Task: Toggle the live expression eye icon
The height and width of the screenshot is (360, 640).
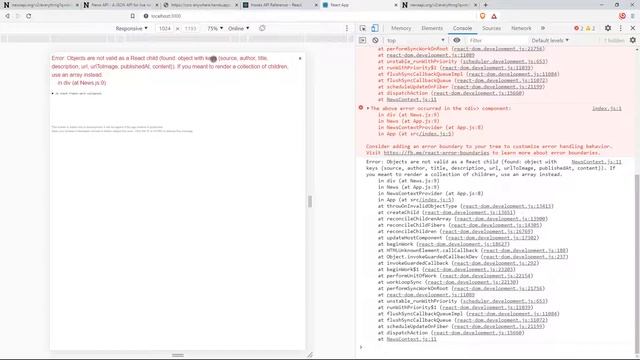Action: [x=457, y=40]
